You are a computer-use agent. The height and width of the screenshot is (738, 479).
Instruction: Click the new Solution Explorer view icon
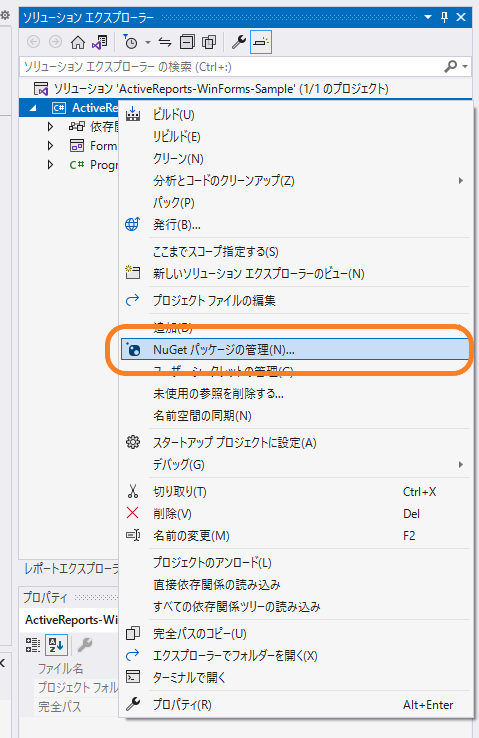[x=133, y=273]
